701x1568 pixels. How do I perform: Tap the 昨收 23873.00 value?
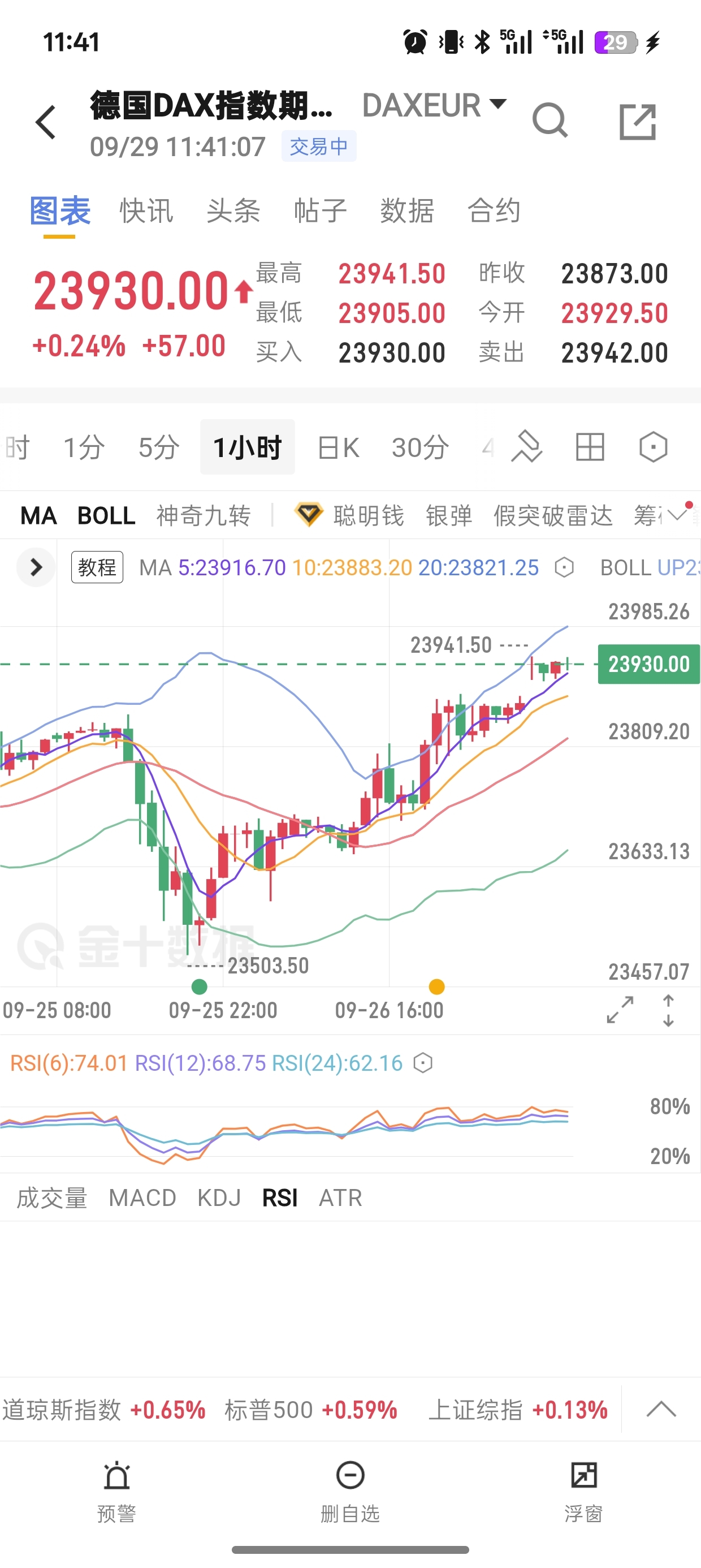point(615,273)
